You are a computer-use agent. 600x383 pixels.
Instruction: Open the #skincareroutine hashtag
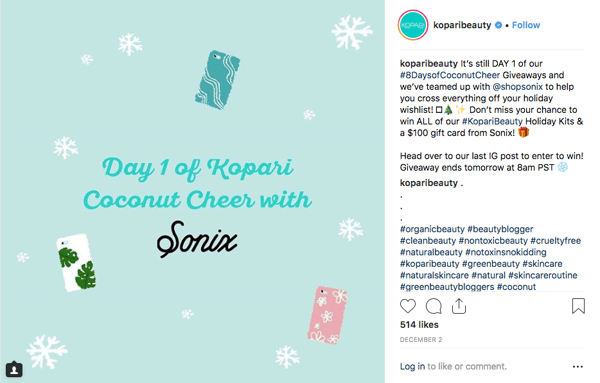click(543, 275)
